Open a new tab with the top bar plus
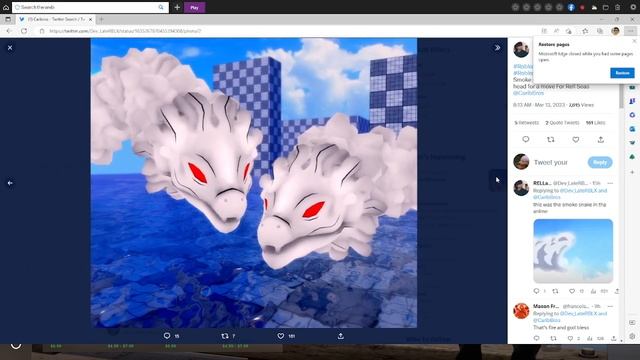 (x=177, y=7)
